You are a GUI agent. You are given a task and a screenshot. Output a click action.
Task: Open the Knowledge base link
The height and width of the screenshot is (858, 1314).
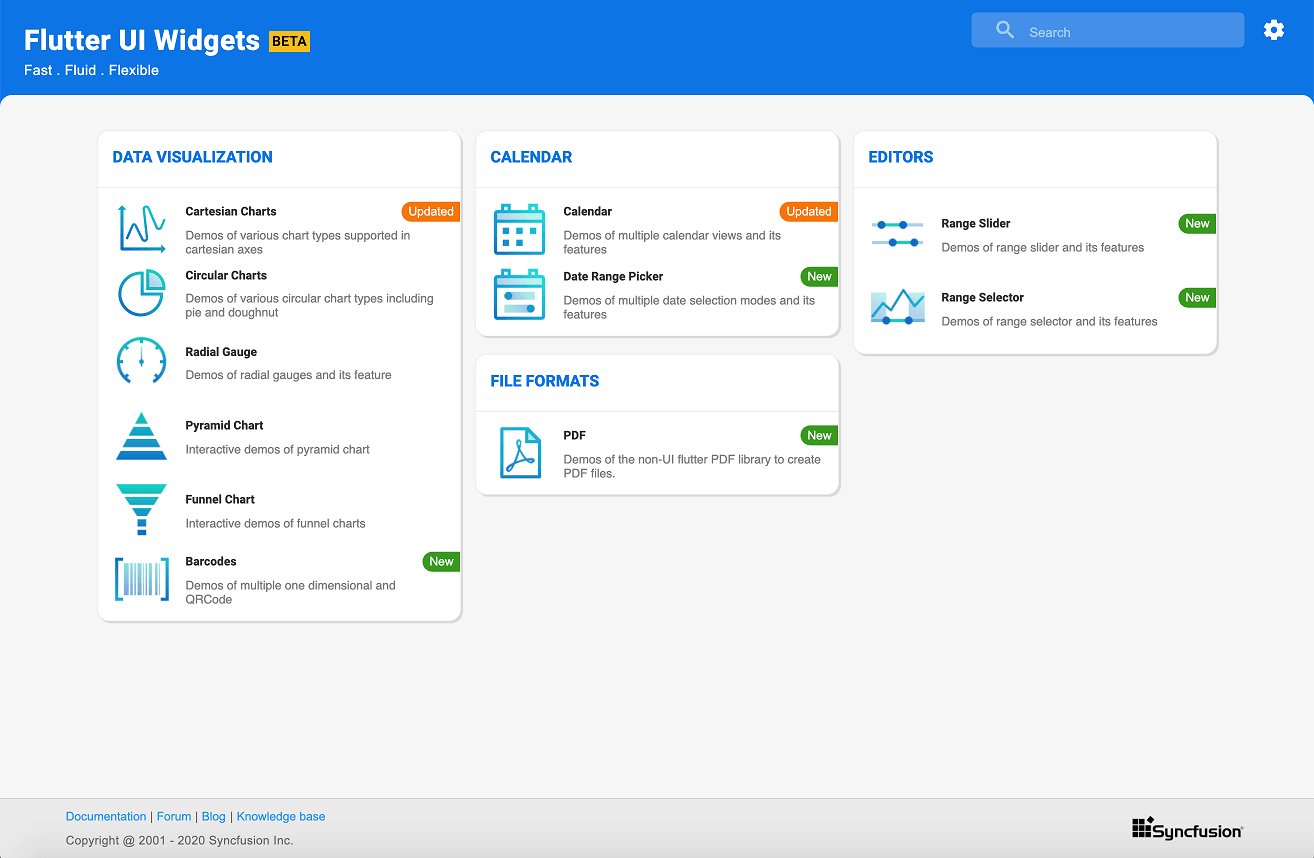pyautogui.click(x=281, y=817)
